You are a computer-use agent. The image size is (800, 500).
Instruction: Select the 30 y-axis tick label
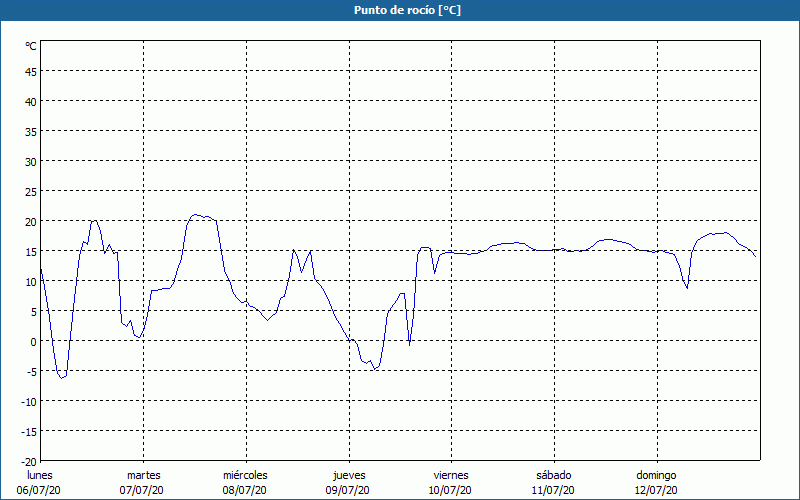click(30, 161)
